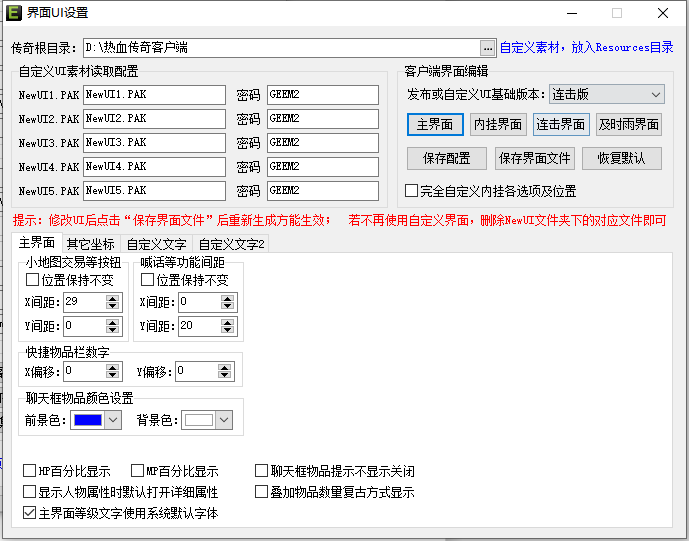Decrease Y间距 in 喊话等功能间距 group
The height and width of the screenshot is (541, 689).
(x=227, y=330)
